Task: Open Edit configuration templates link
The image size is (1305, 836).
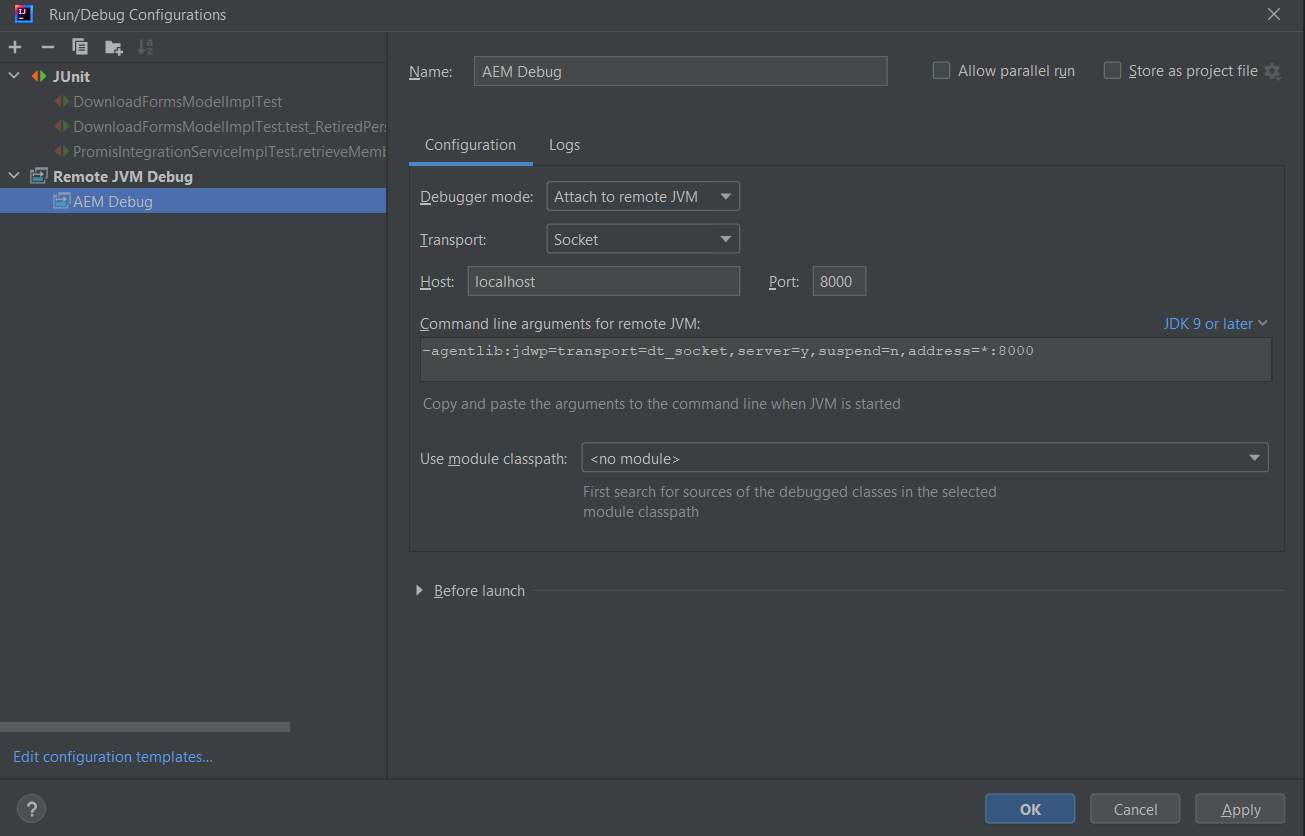Action: click(113, 757)
